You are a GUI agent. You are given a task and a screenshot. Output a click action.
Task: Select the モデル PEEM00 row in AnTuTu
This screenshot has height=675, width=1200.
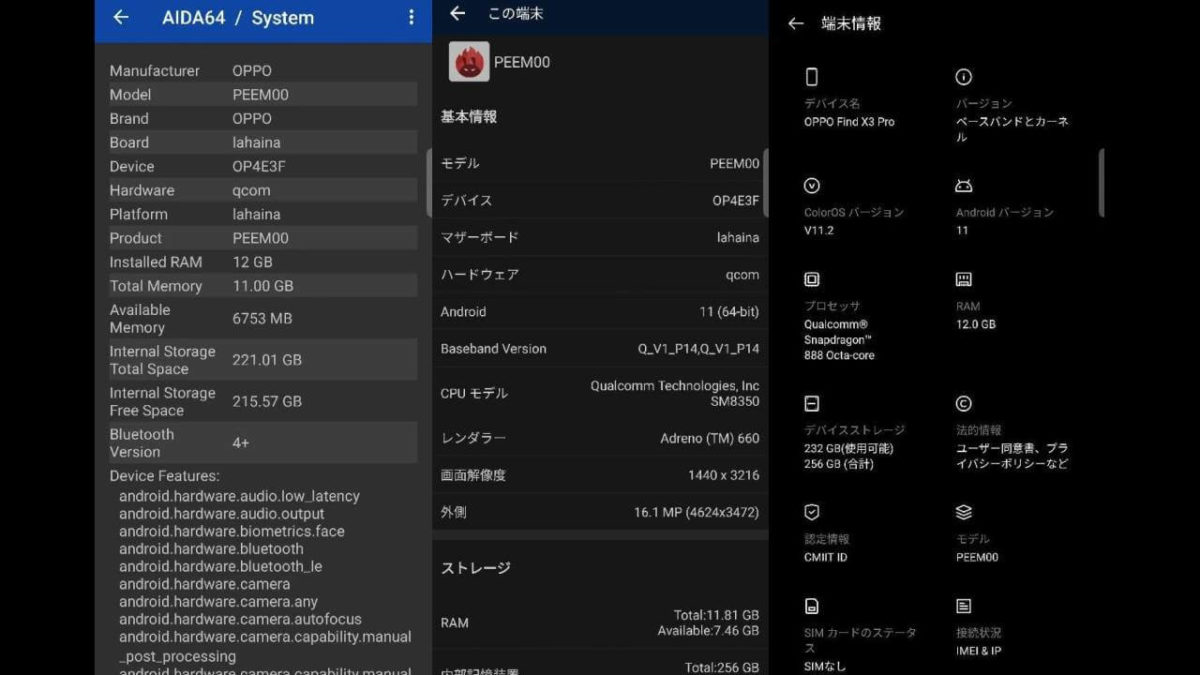pos(600,163)
